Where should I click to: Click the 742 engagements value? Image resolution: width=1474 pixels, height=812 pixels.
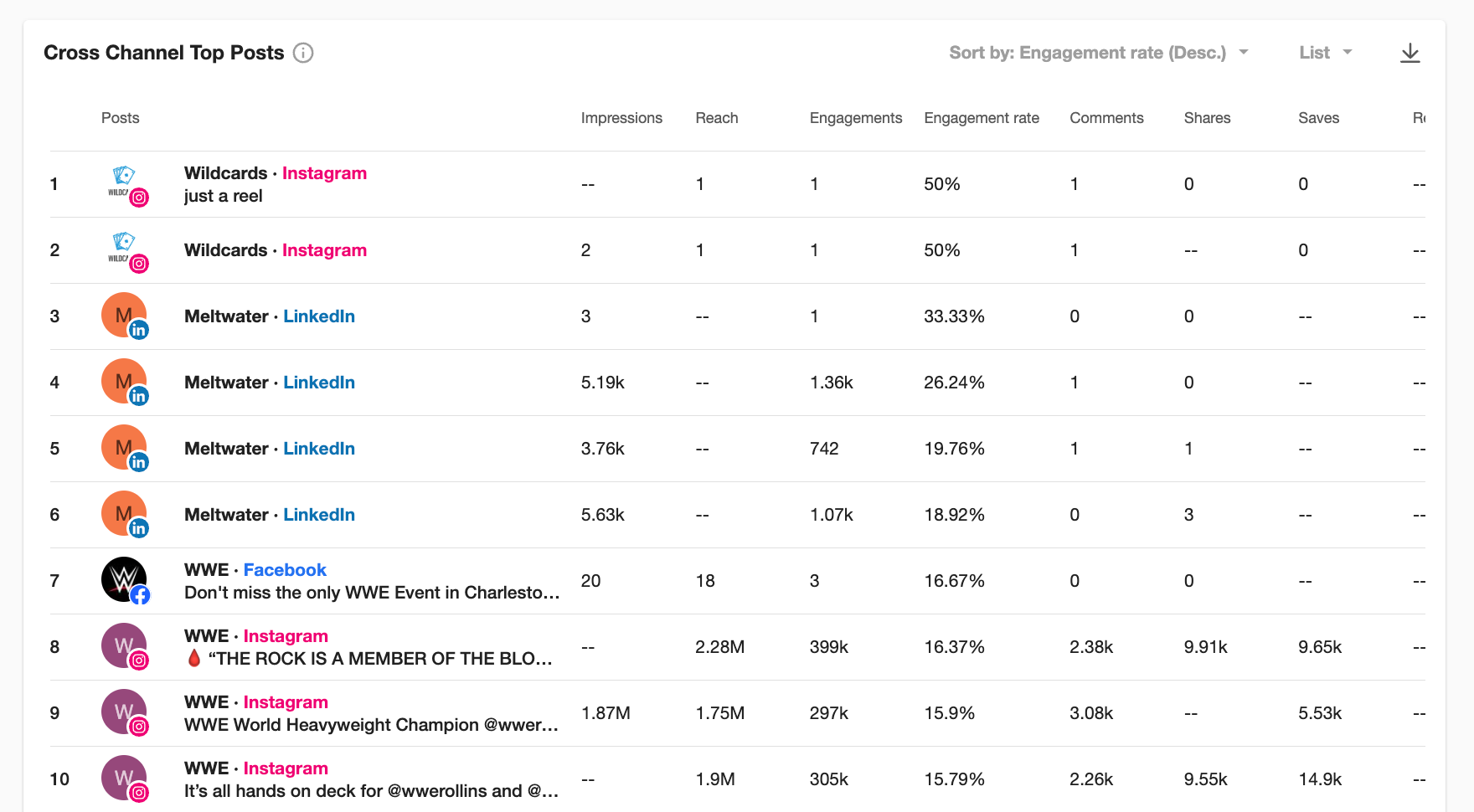tap(824, 449)
